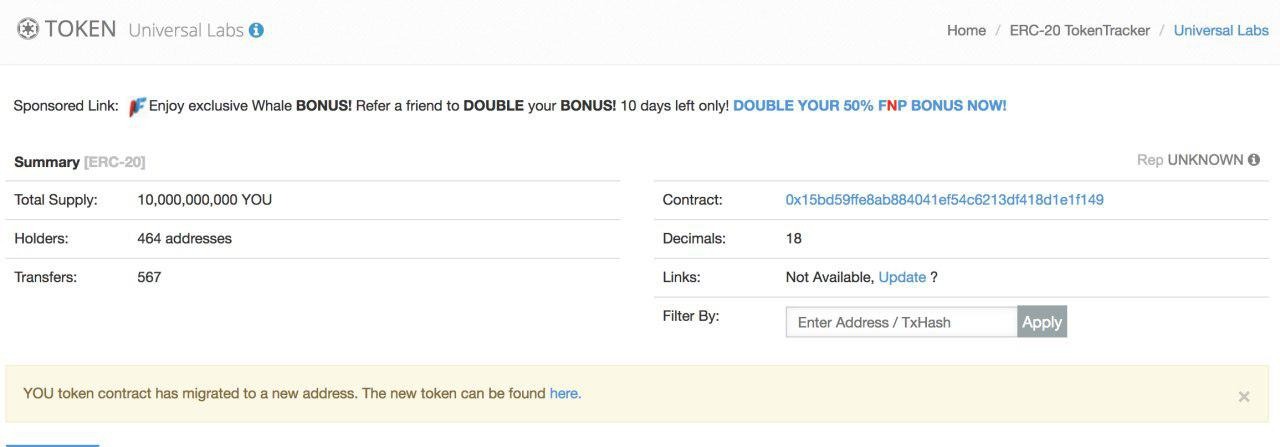The image size is (1280, 447).
Task: Click the Rep UNKNOWN label
Action: pos(1190,160)
